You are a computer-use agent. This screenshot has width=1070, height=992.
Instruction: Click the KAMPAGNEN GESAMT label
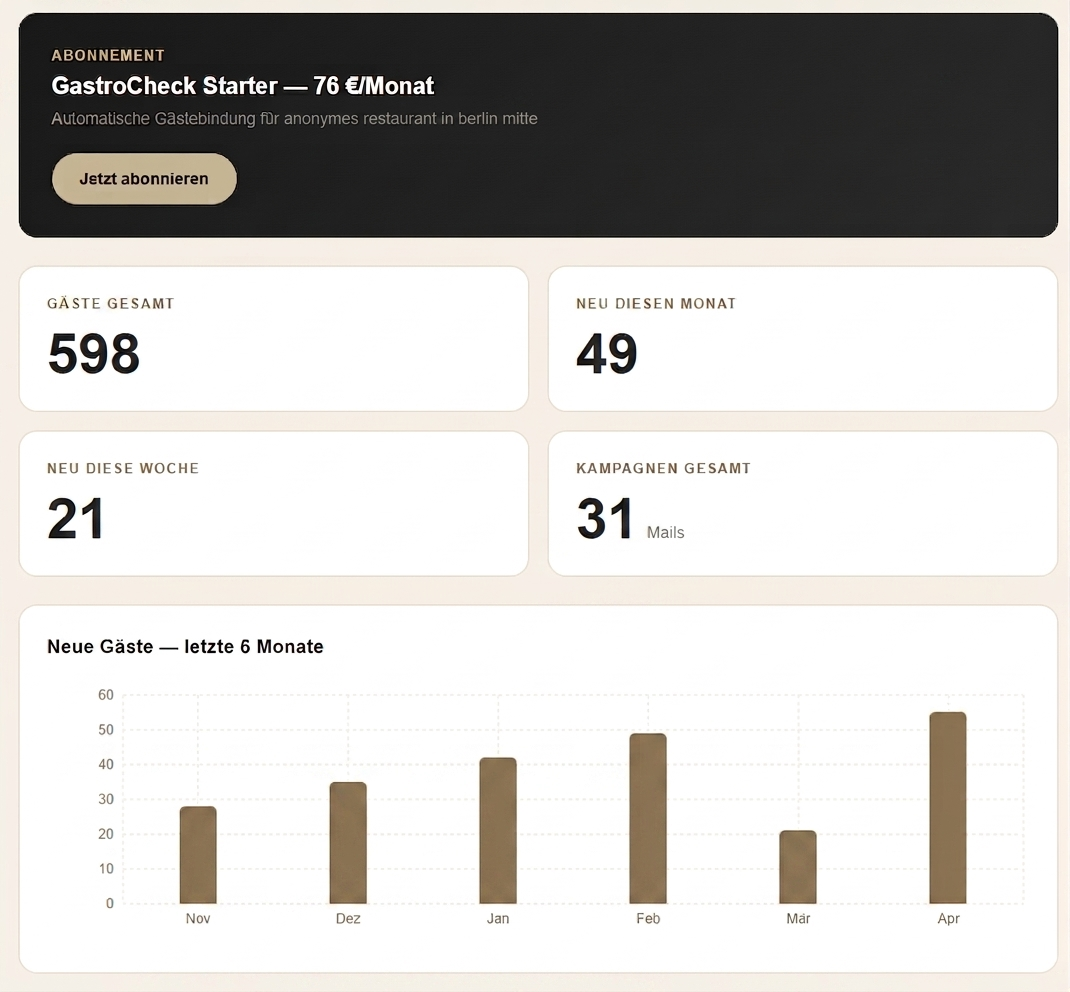(663, 468)
